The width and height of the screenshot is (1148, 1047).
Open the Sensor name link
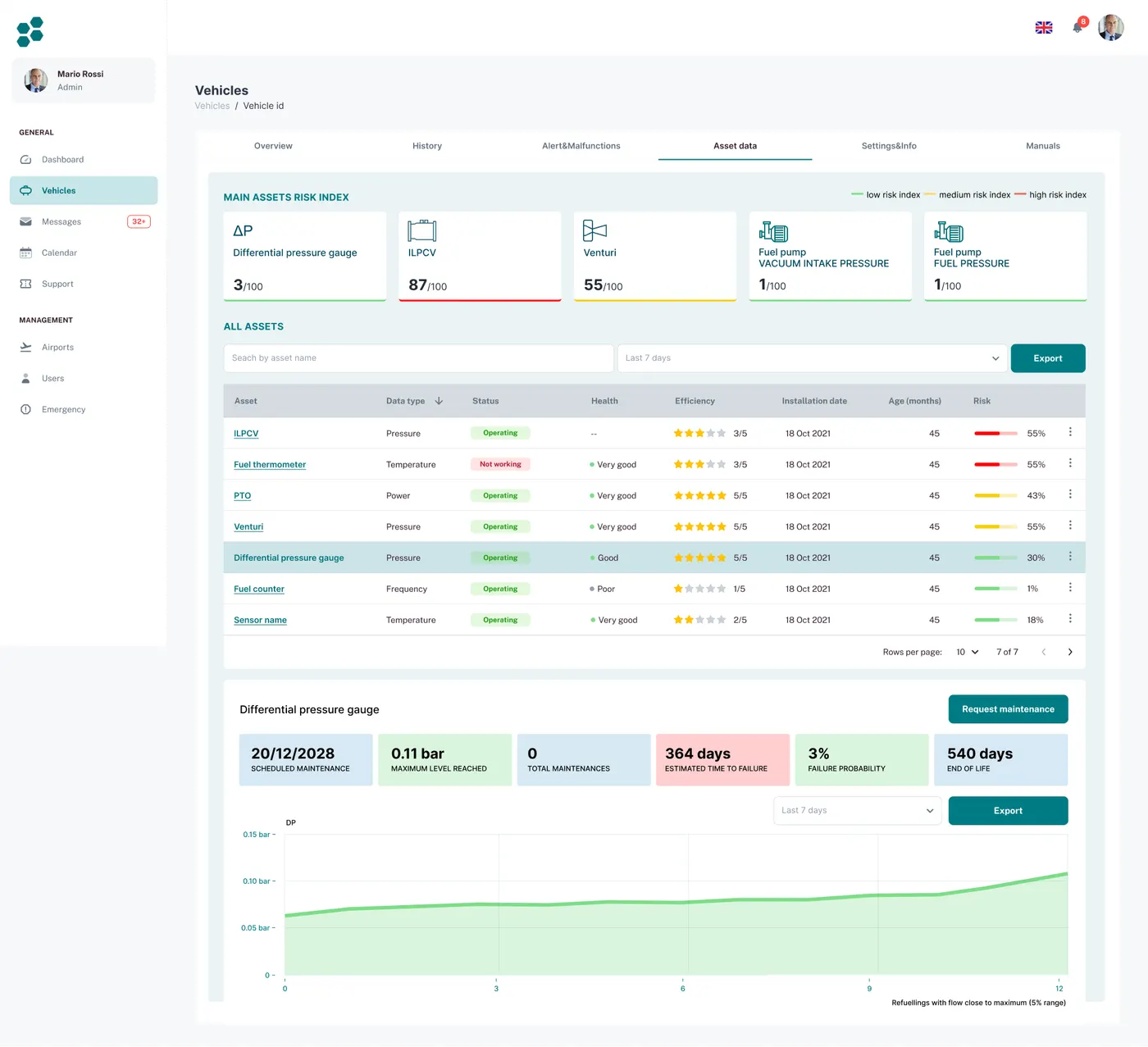pyautogui.click(x=260, y=621)
